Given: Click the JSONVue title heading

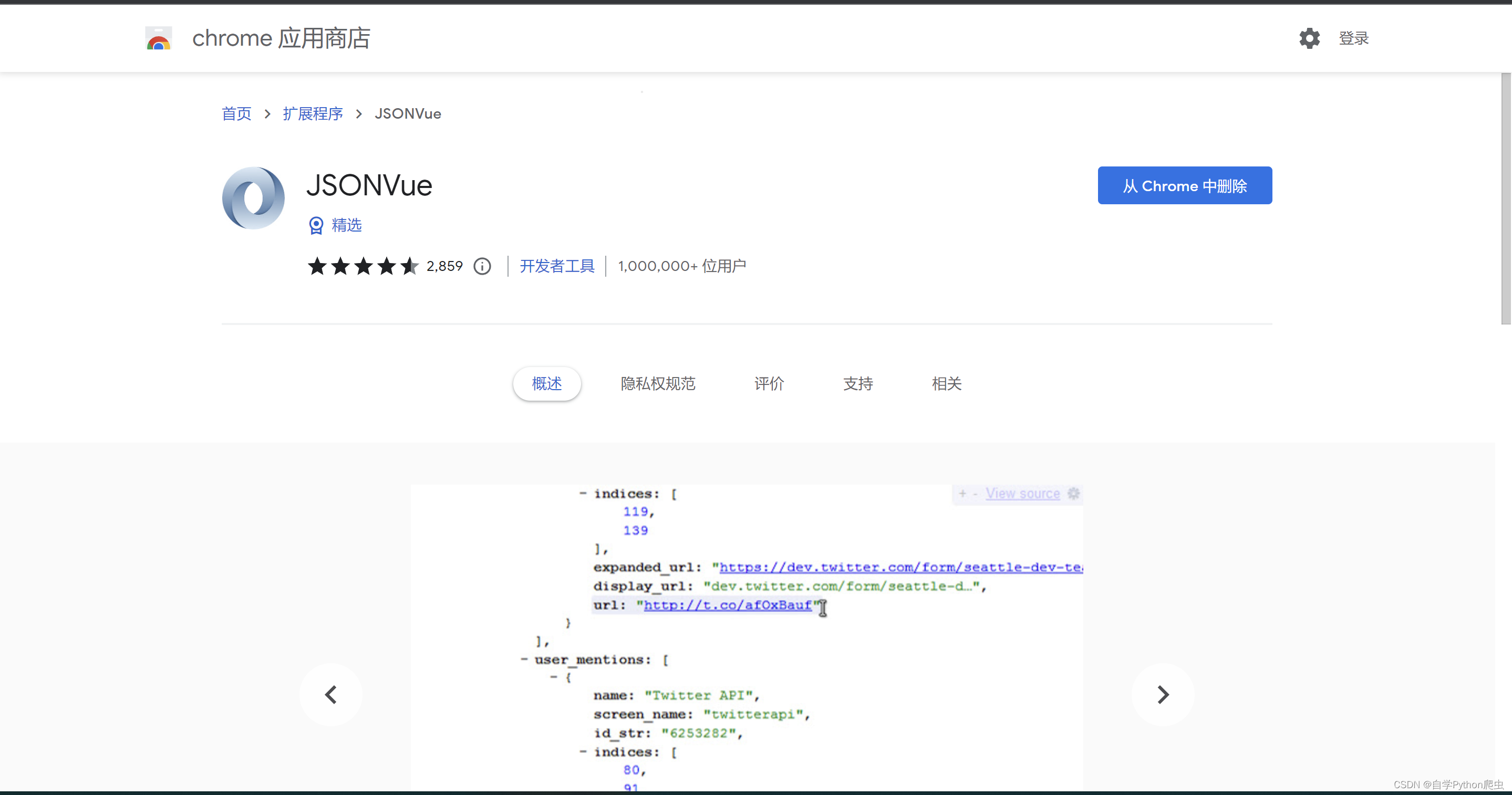Looking at the screenshot, I should [369, 185].
